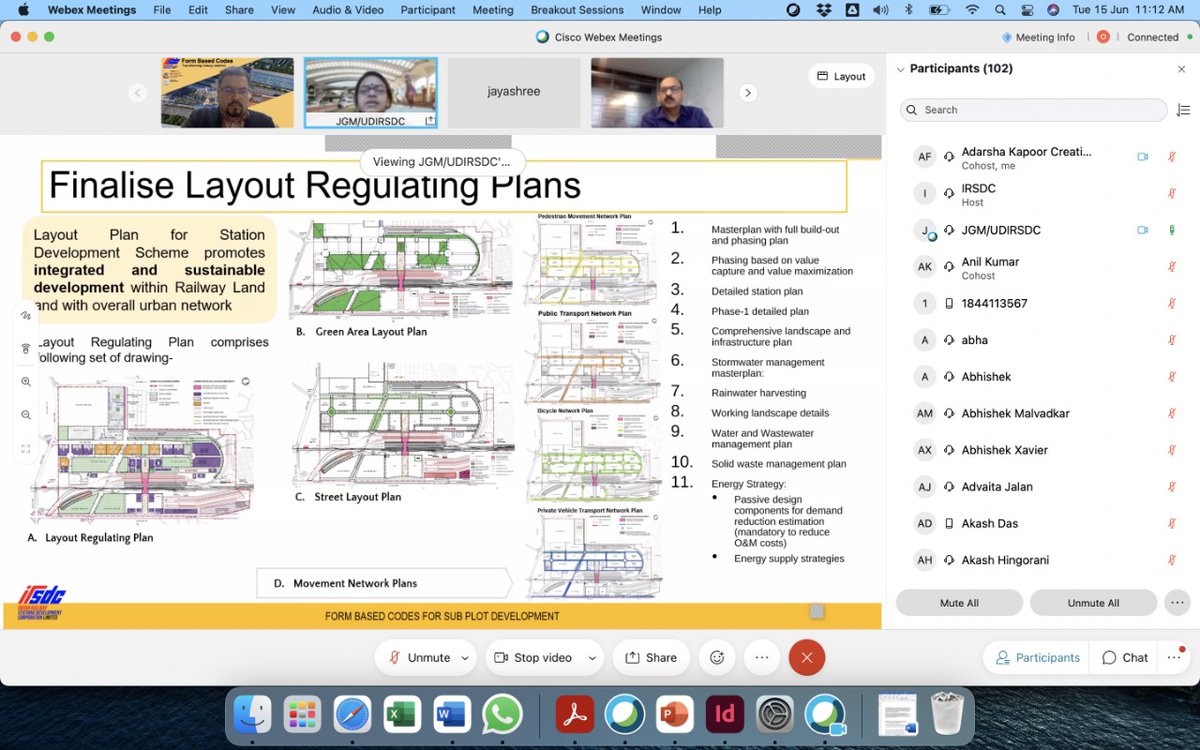Toggle the Participants panel button

tap(1038, 657)
